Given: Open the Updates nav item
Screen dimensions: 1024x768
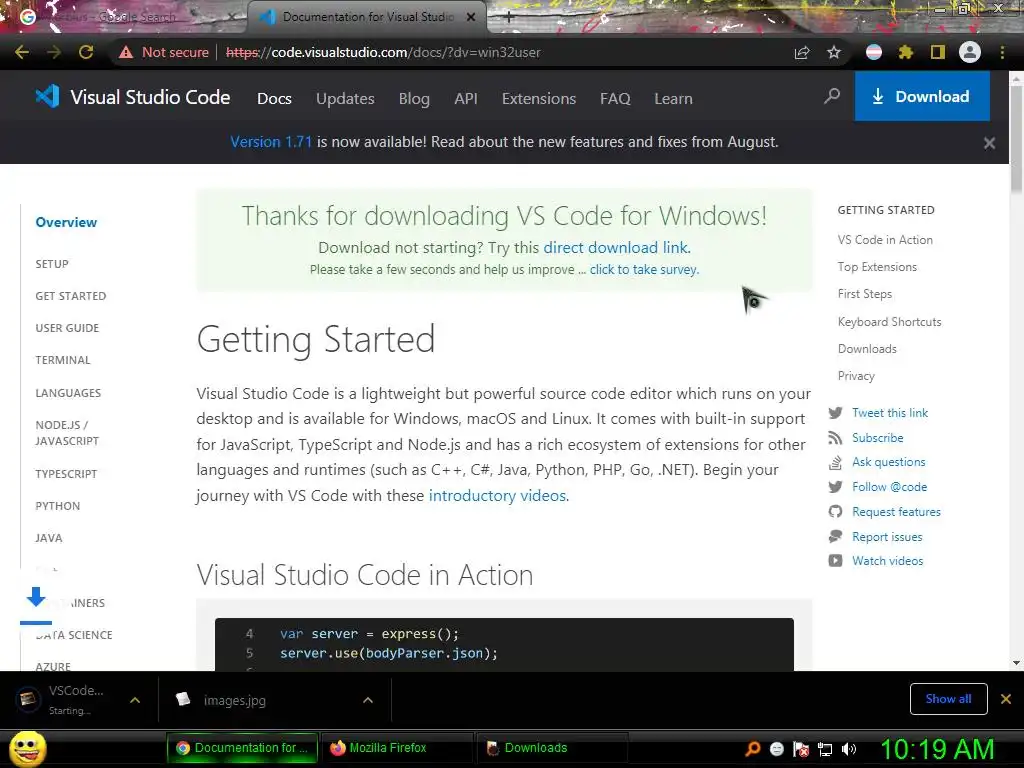Looking at the screenshot, I should [345, 99].
